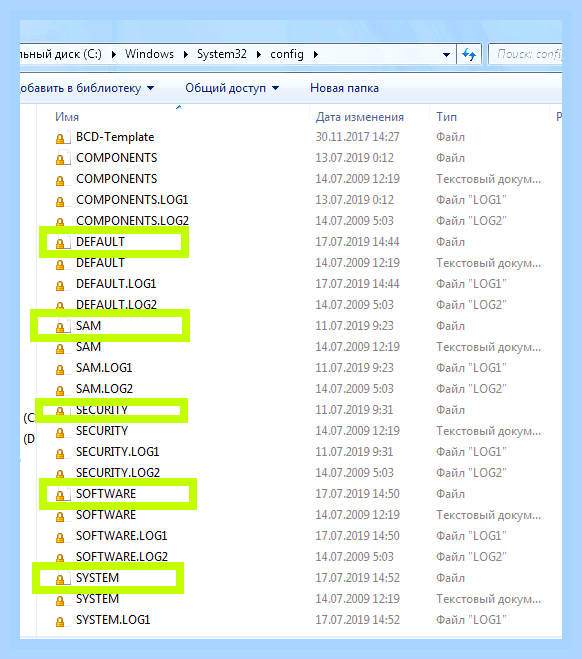Click disk (C:) in the address path

61,54
